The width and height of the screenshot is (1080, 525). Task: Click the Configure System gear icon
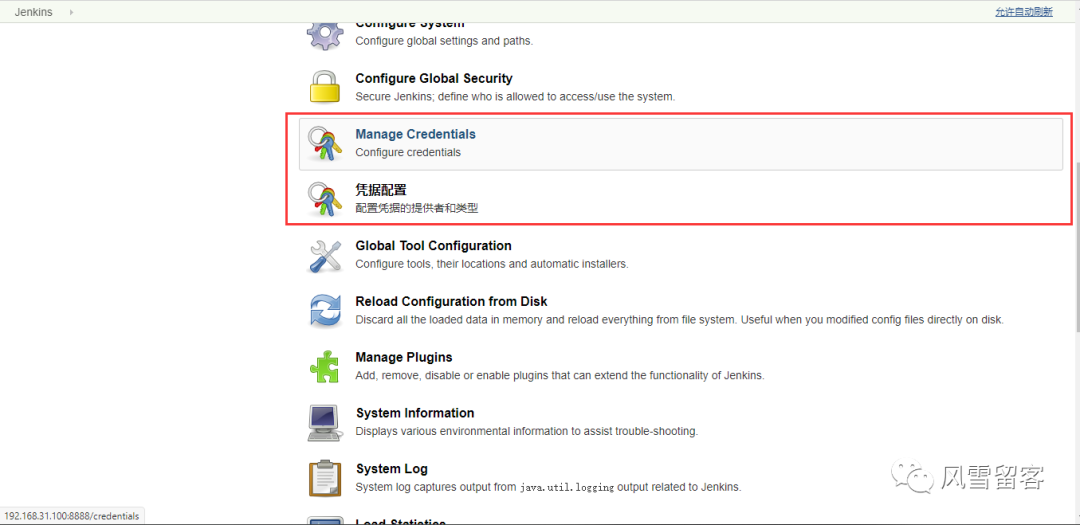tap(324, 34)
